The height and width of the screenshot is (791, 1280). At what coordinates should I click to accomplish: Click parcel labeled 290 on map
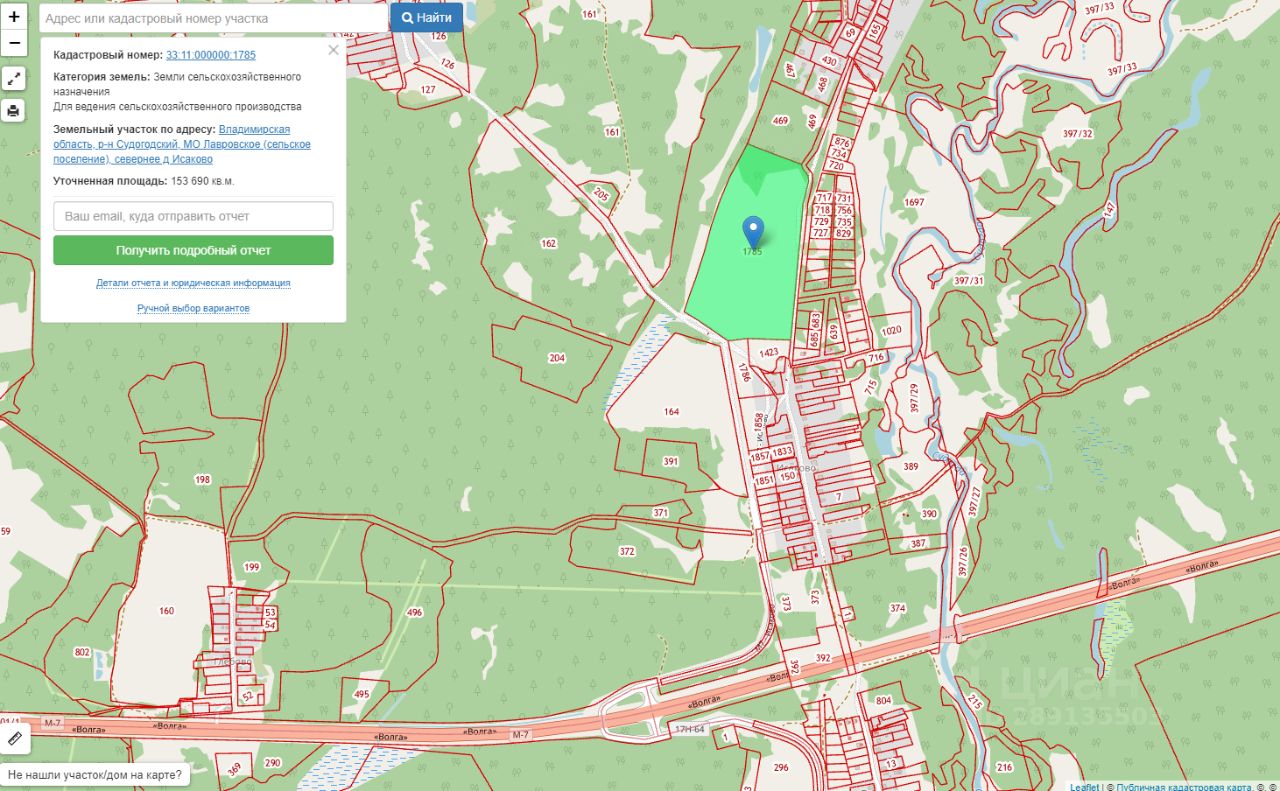click(272, 762)
